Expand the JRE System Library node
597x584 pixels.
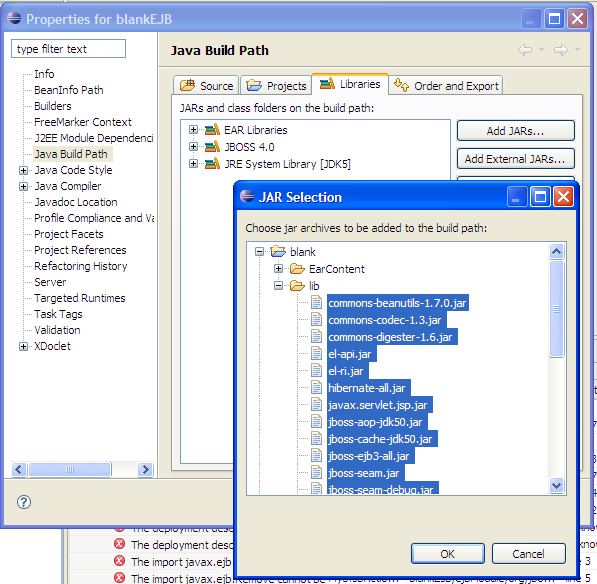(193, 164)
